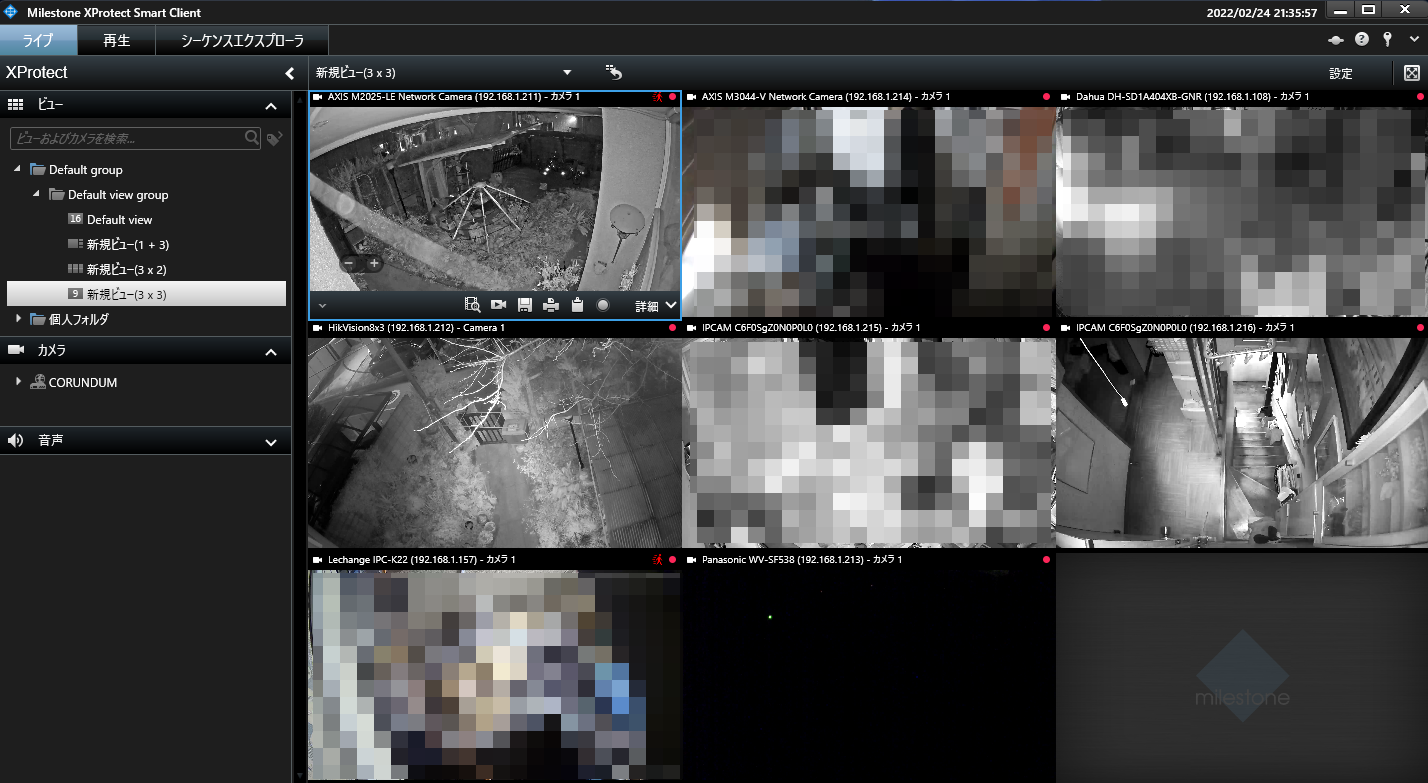Expand the 音声 audio section chevron
1428x783 pixels.
click(x=271, y=442)
